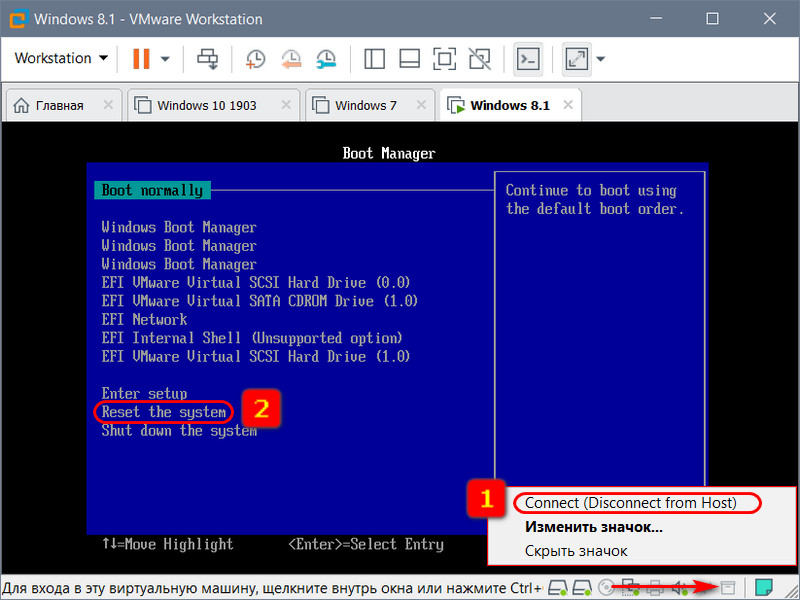Click the 'Continue to boot using' help text
This screenshot has width=800, height=600.
point(591,190)
